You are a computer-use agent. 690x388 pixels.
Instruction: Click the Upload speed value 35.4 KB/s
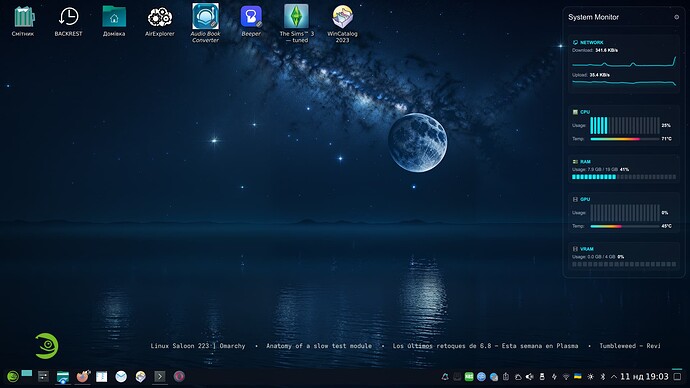point(599,75)
